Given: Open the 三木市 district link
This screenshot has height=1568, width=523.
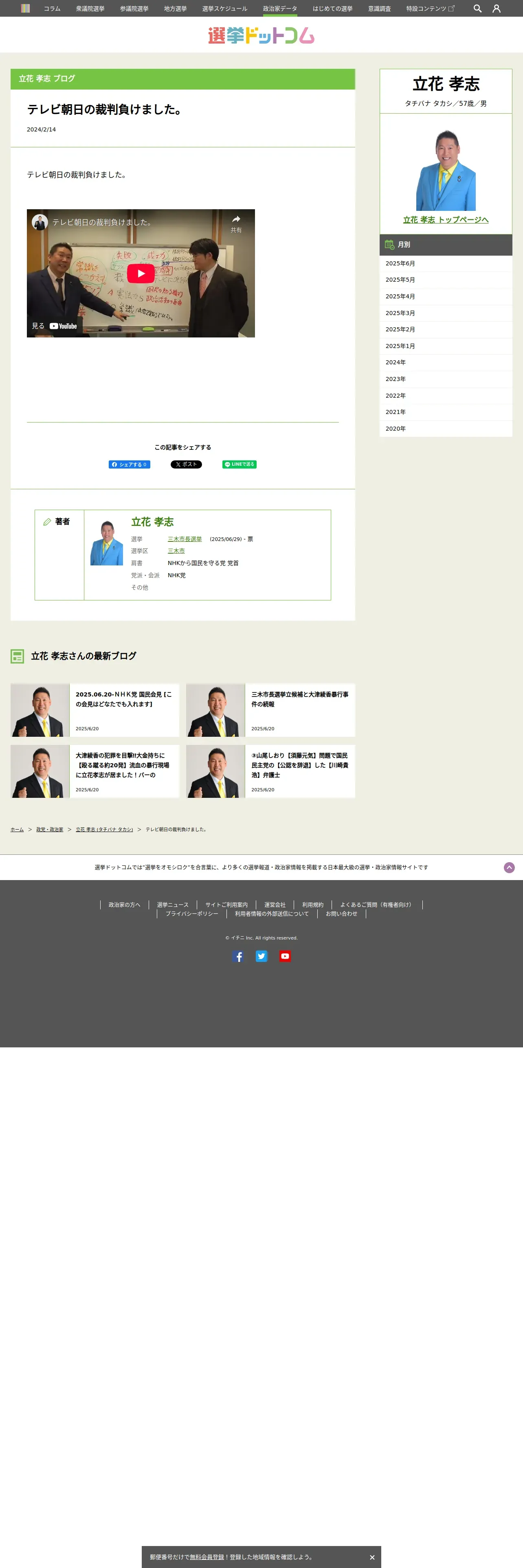Looking at the screenshot, I should coord(176,551).
